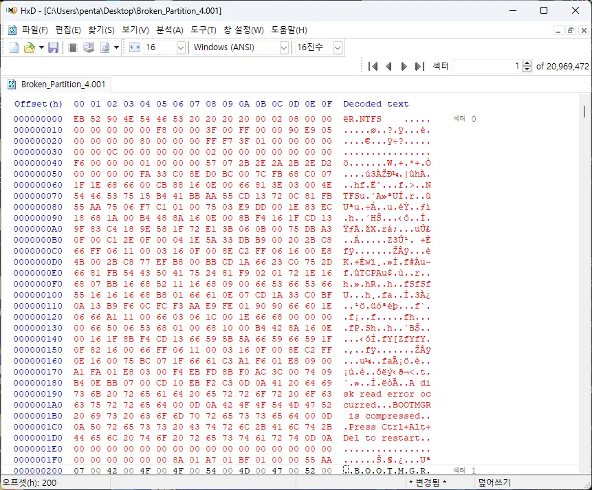This screenshot has height=490, width=592.
Task: Open the bytes per row 16 dropdown
Action: click(x=181, y=48)
